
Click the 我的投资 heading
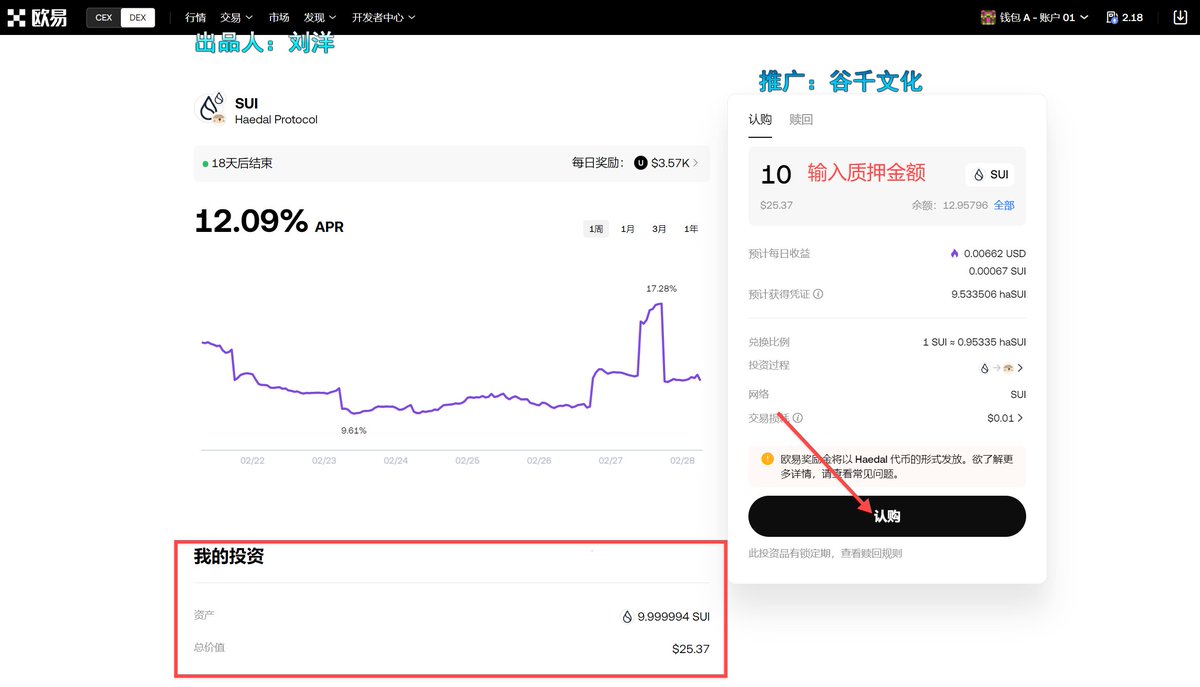point(229,557)
